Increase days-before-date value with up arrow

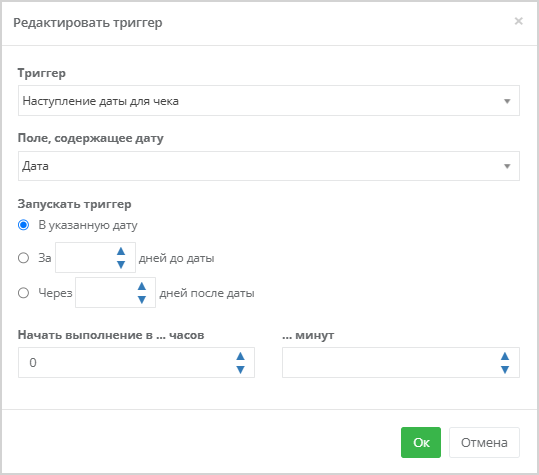click(121, 251)
